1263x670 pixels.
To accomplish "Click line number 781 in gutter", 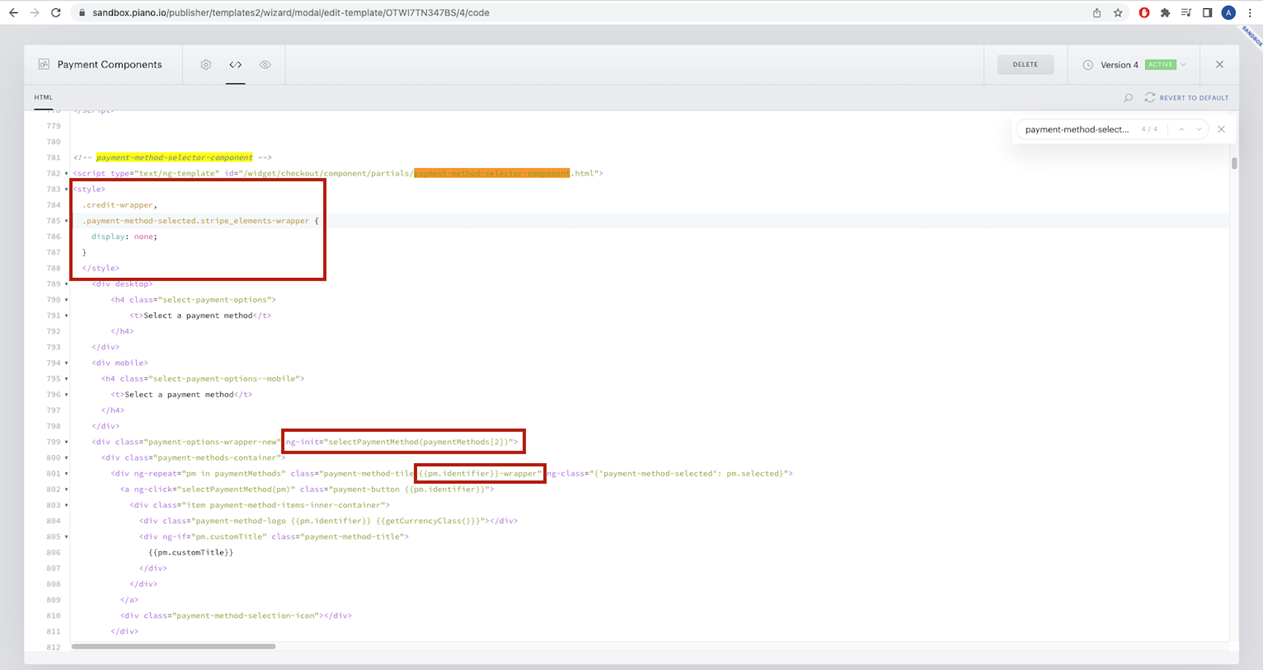I will [53, 158].
